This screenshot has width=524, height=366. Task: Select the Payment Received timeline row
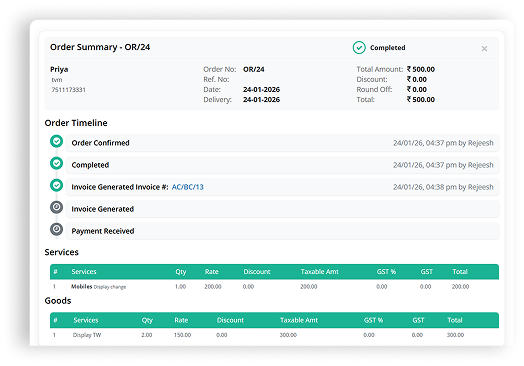282,231
